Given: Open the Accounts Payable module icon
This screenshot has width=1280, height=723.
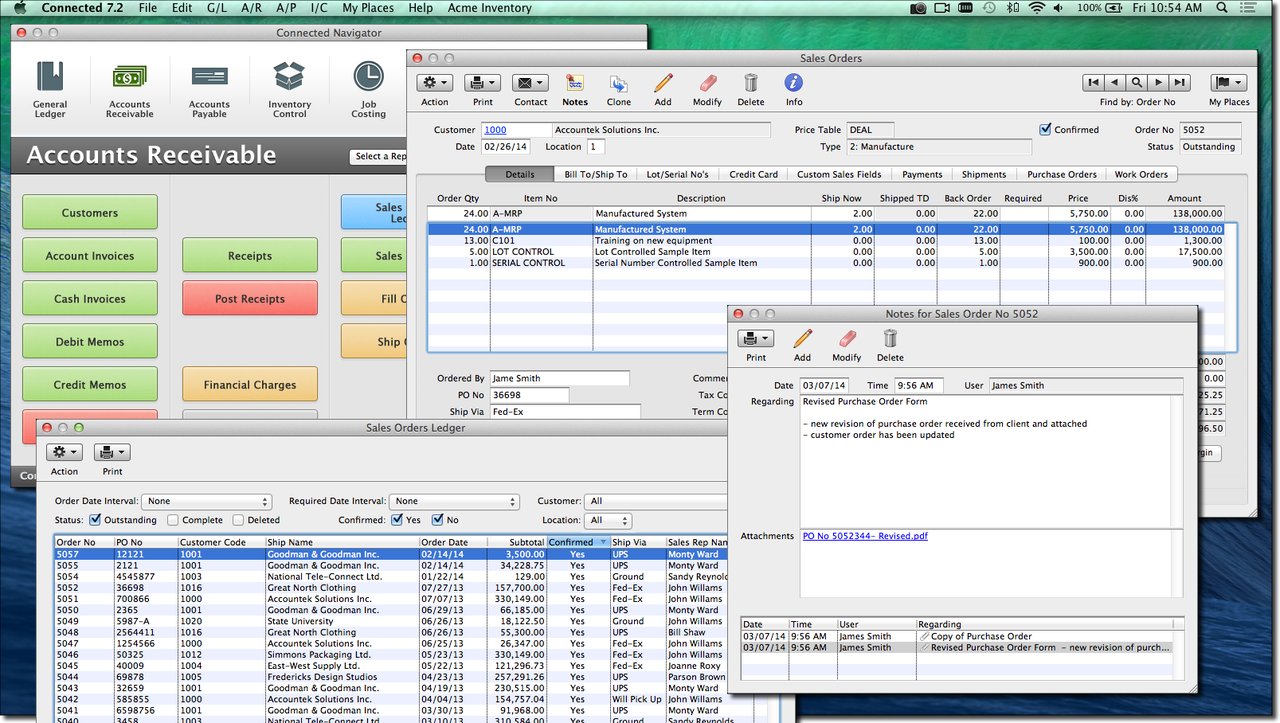Looking at the screenshot, I should pyautogui.click(x=209, y=89).
